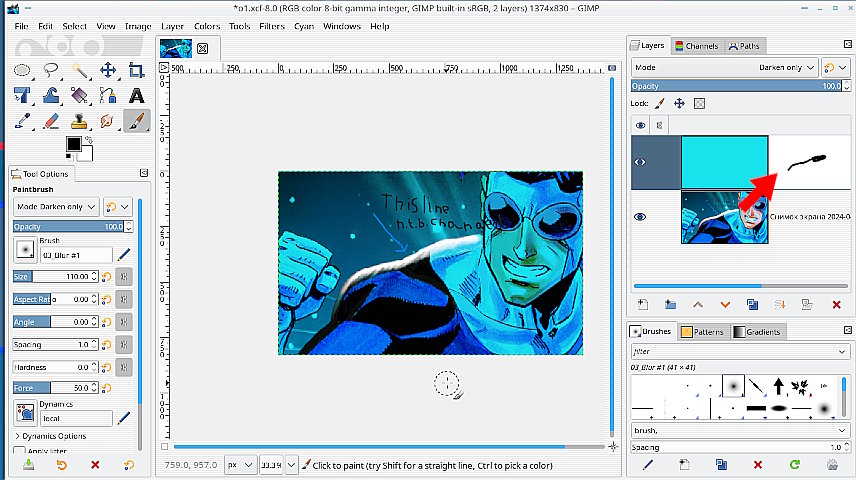Create a new layer from Layers panel

point(642,304)
